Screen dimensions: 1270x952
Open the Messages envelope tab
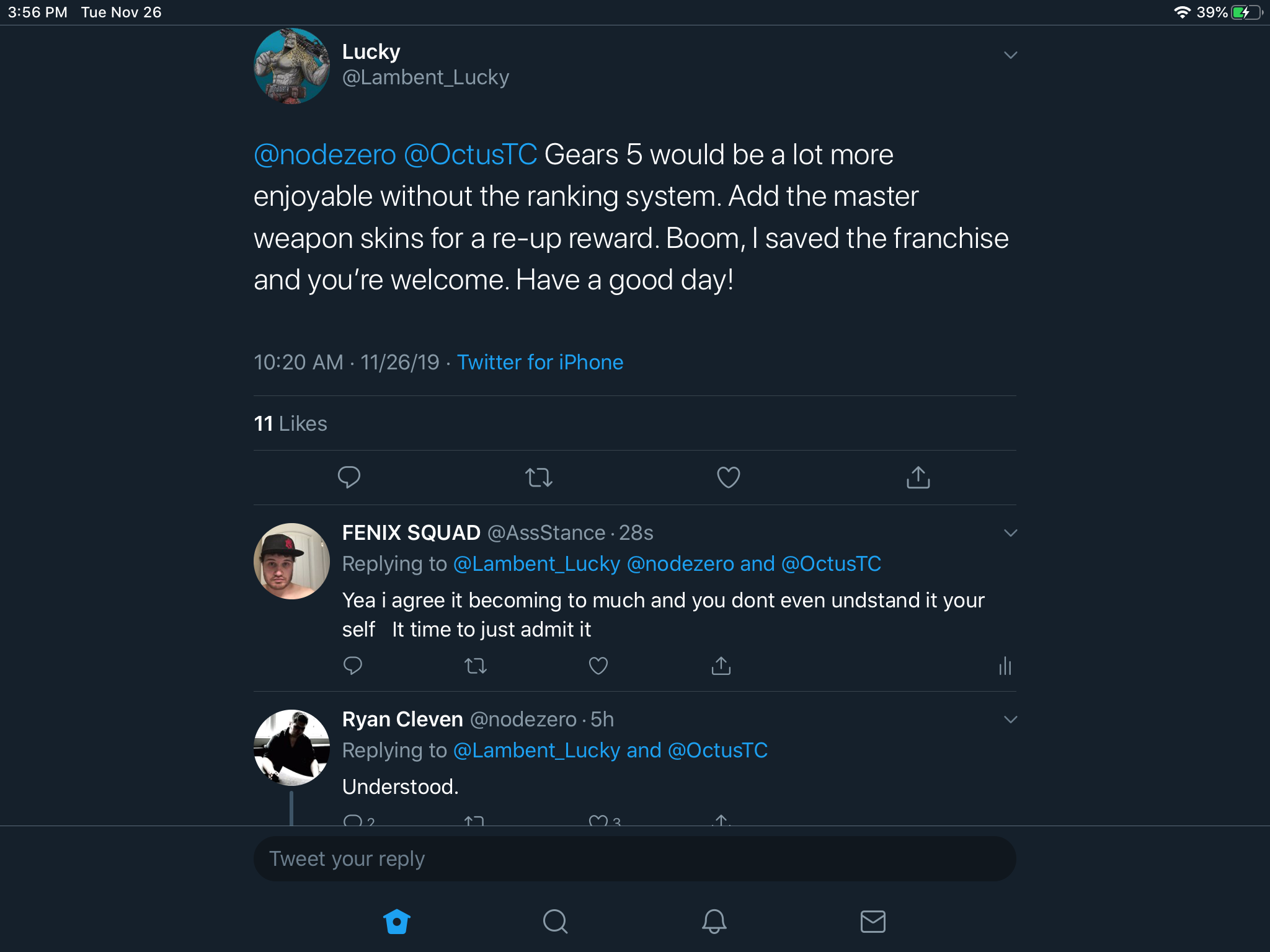pyautogui.click(x=873, y=922)
